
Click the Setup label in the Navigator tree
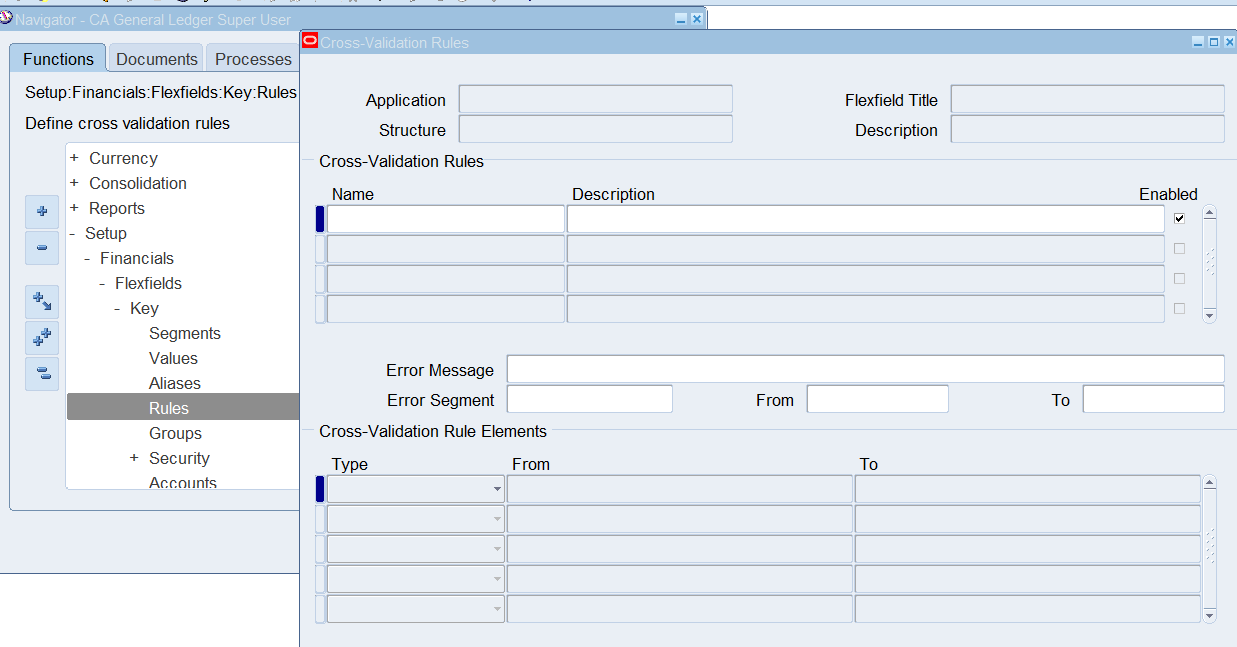pyautogui.click(x=106, y=233)
